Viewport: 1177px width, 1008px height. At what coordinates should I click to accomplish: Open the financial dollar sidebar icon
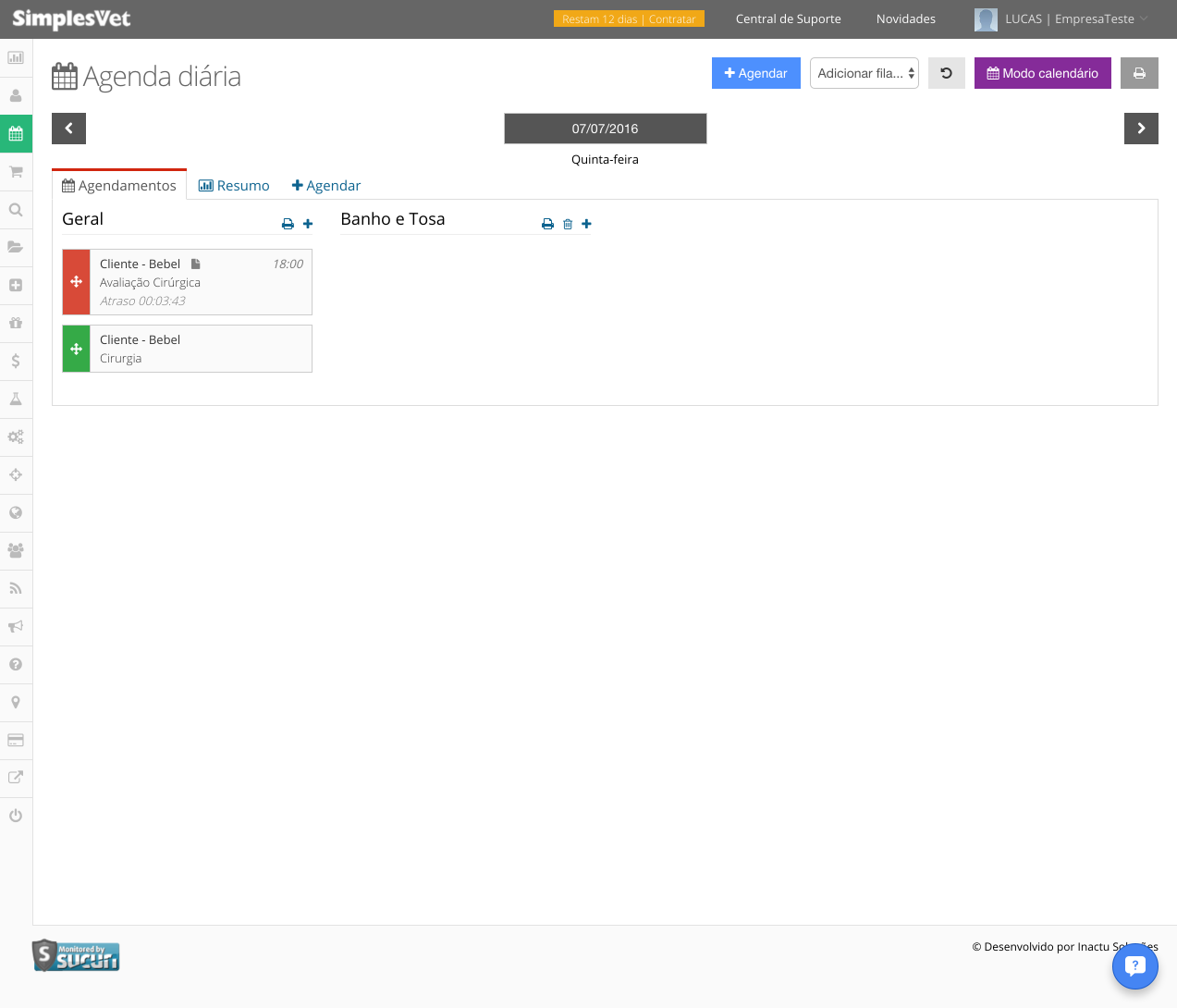click(16, 361)
